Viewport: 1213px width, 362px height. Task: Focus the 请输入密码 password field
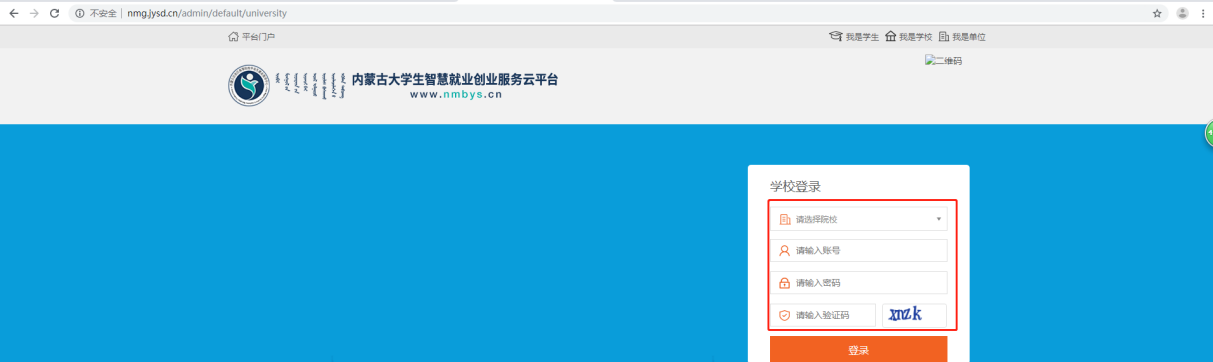click(858, 283)
